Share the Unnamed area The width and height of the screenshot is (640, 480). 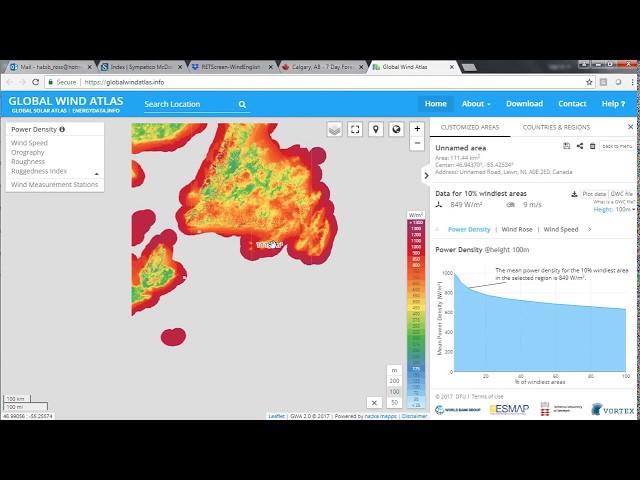[580, 146]
